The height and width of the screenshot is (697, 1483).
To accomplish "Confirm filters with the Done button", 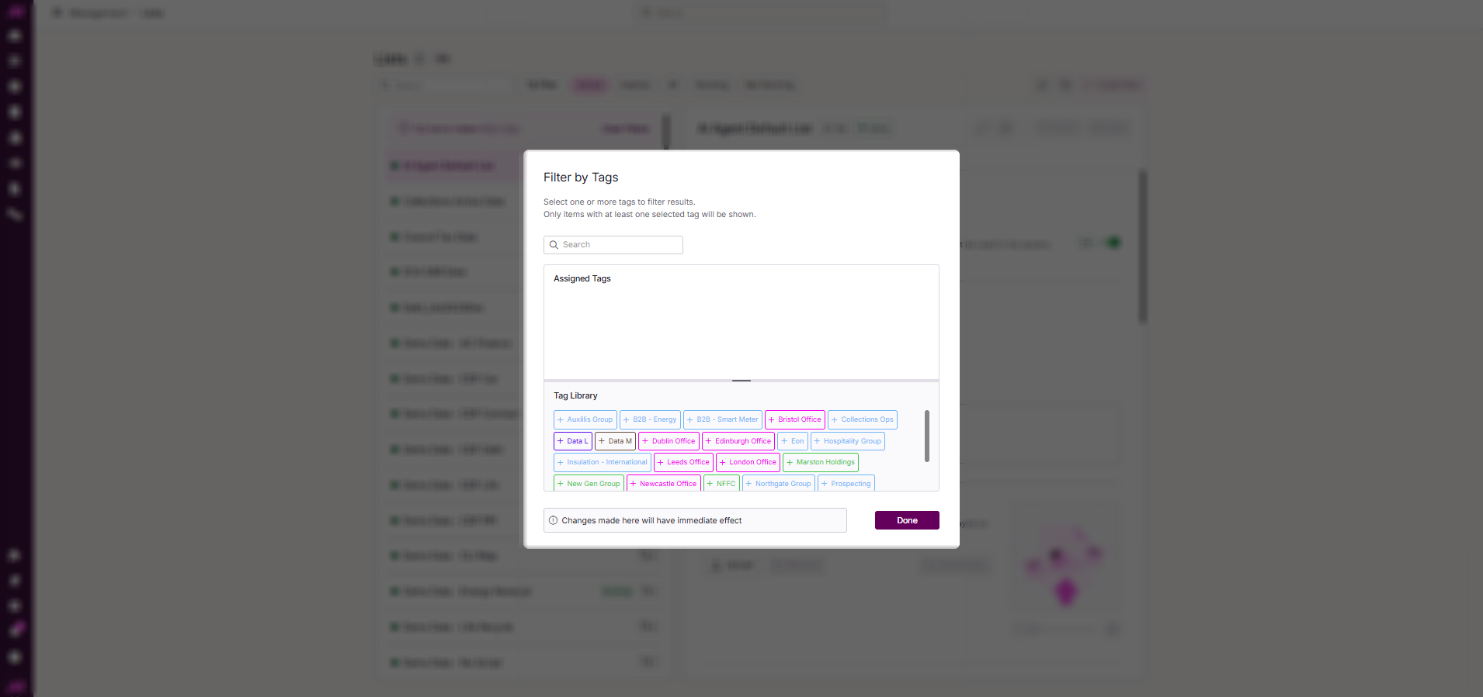I will point(907,520).
